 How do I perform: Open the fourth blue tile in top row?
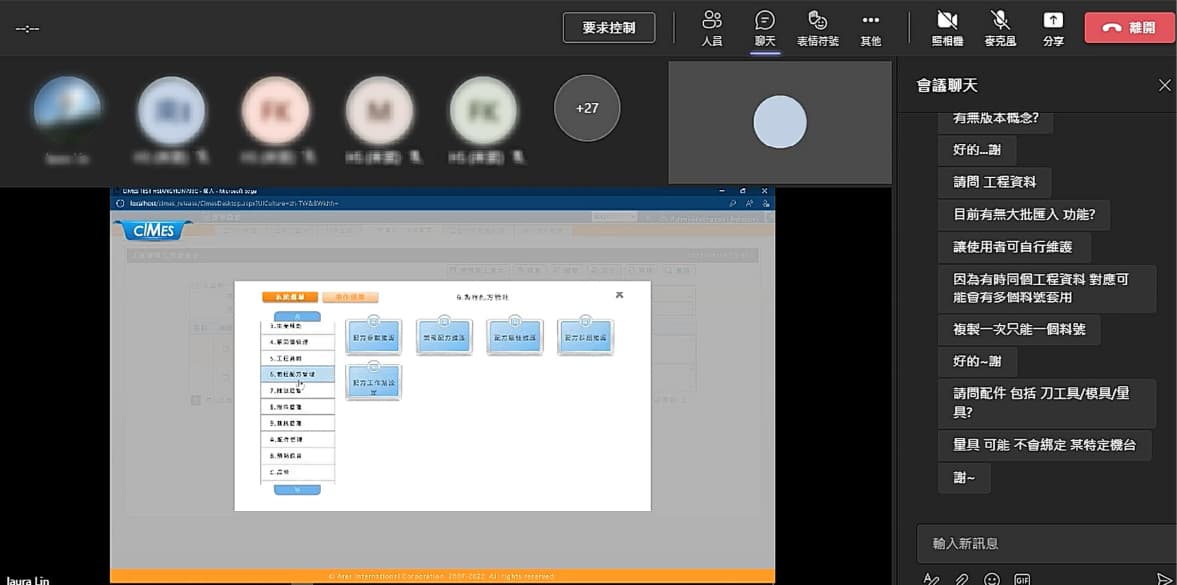click(x=585, y=336)
